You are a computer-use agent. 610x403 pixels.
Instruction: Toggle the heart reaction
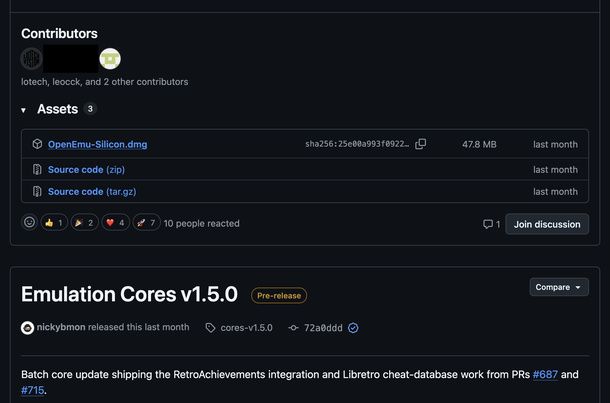click(116, 223)
